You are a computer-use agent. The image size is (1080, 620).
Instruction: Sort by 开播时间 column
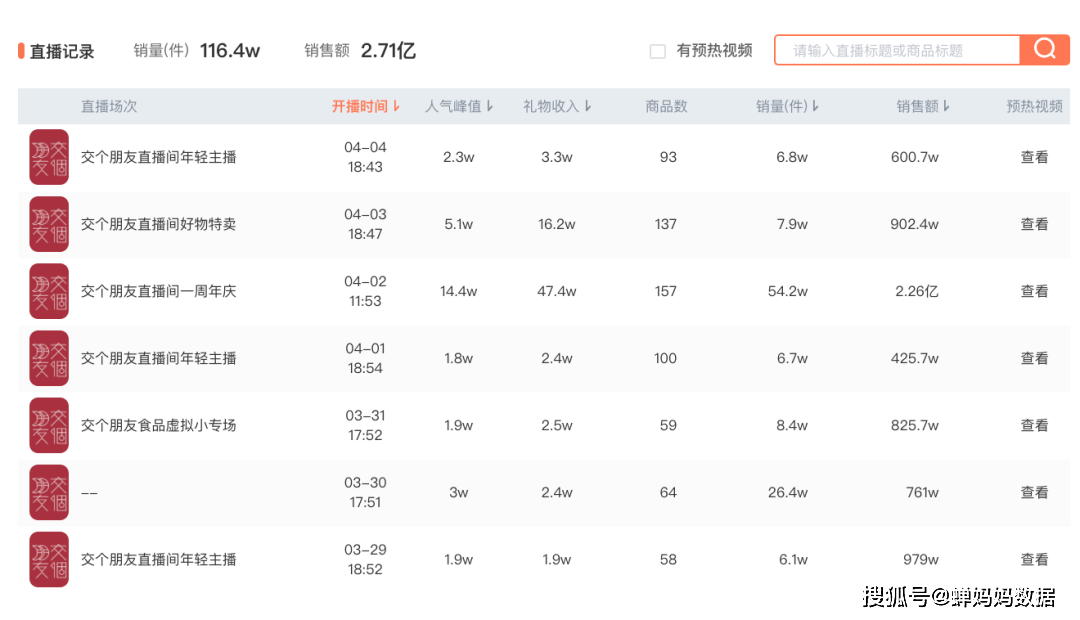(366, 106)
